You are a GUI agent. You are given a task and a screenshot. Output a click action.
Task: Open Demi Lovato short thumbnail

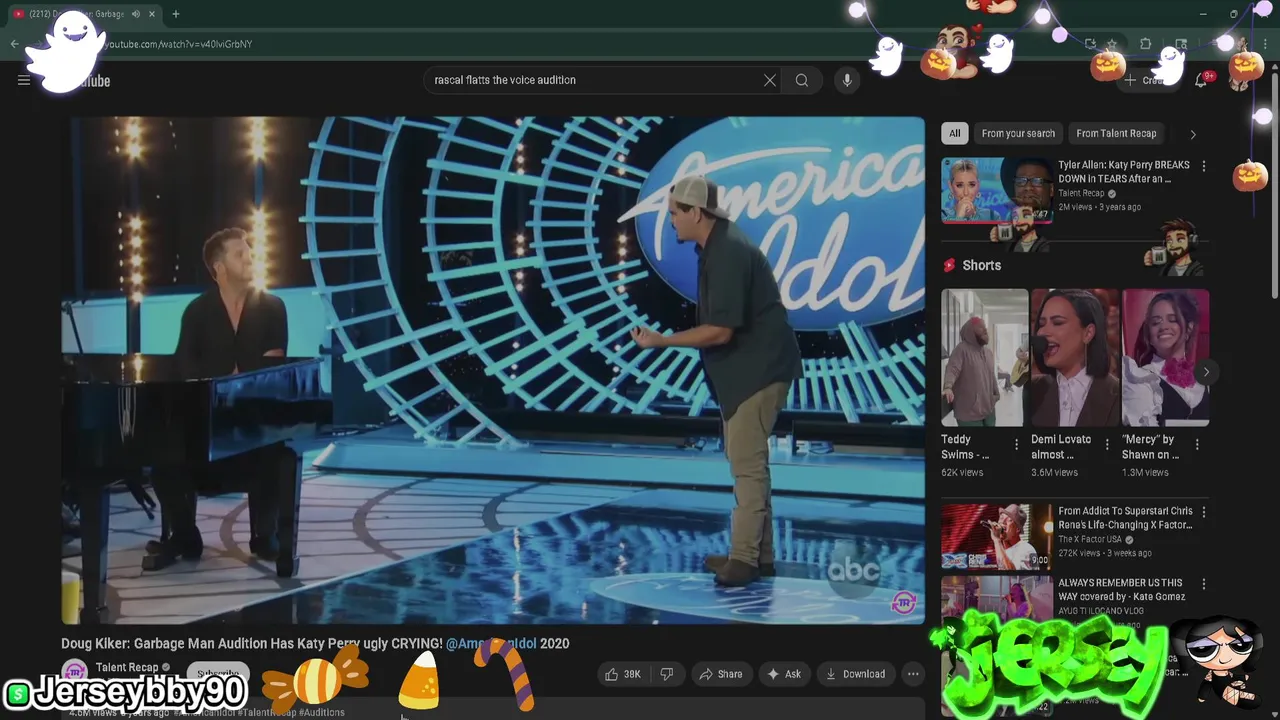point(1075,358)
